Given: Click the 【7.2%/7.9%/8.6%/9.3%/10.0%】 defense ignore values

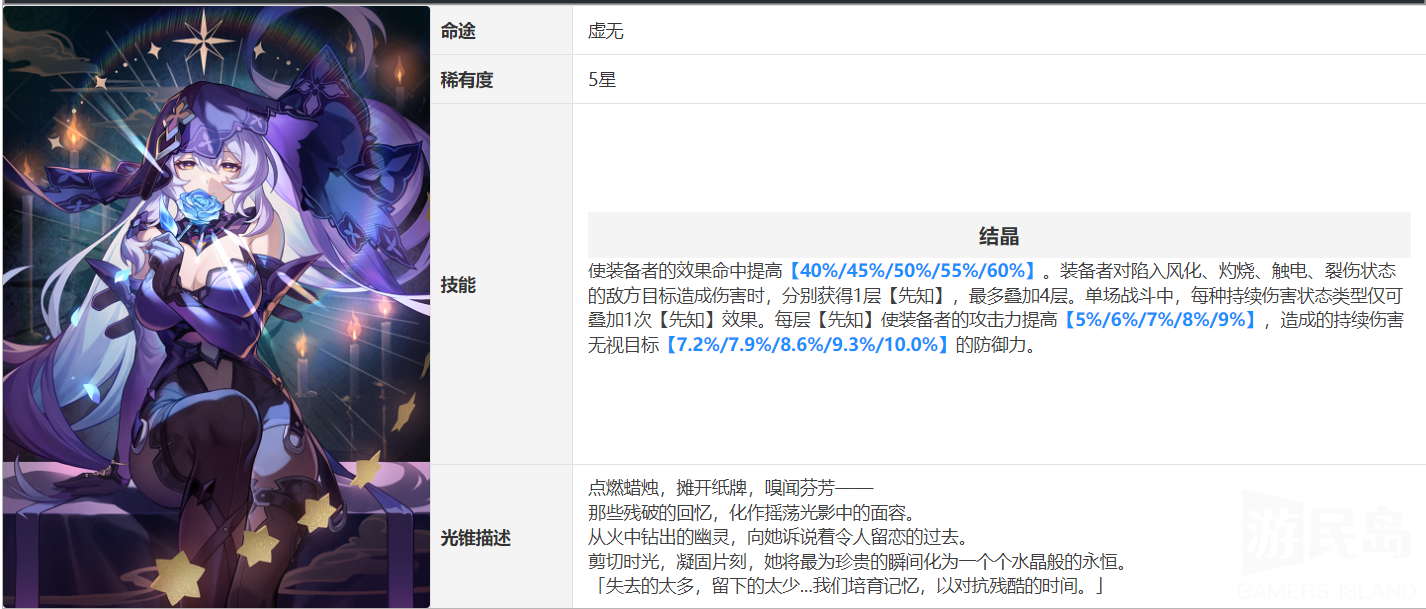Looking at the screenshot, I should (x=807, y=345).
